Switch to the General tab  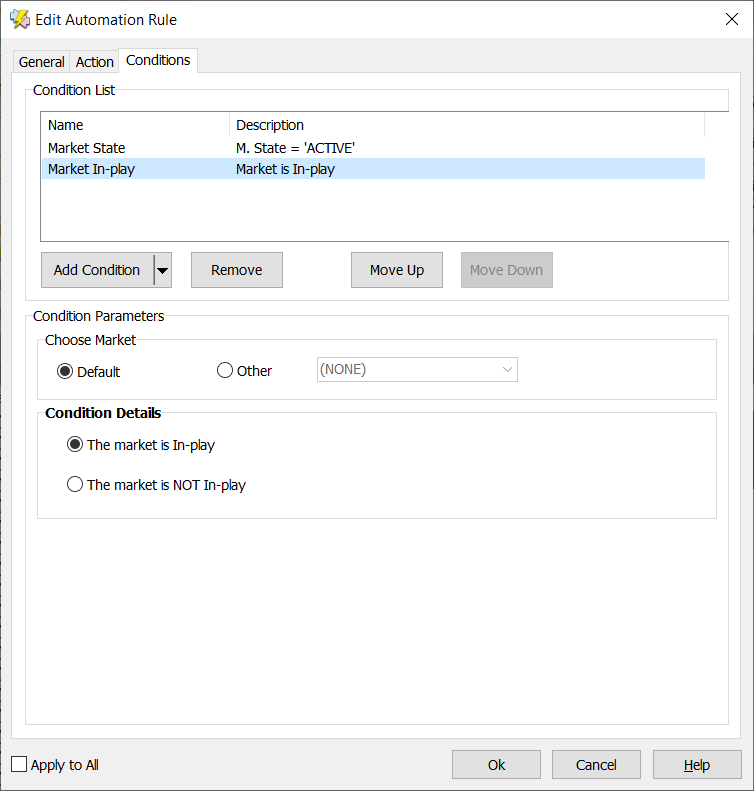pyautogui.click(x=41, y=62)
